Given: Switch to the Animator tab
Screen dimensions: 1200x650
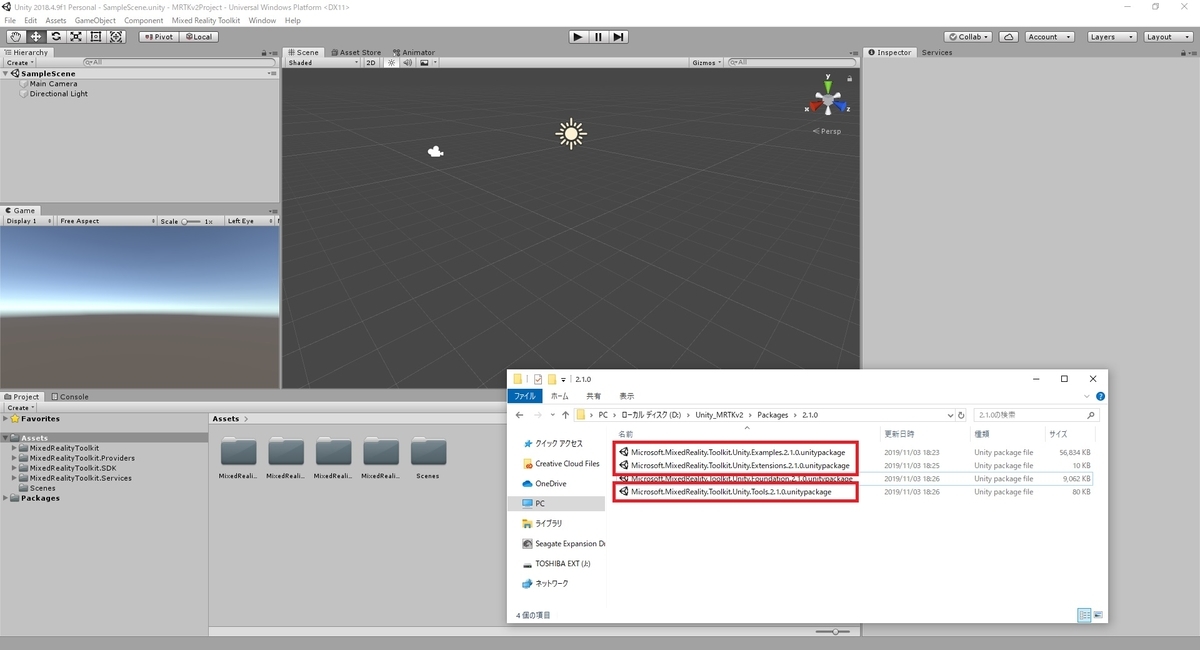Looking at the screenshot, I should [414, 52].
